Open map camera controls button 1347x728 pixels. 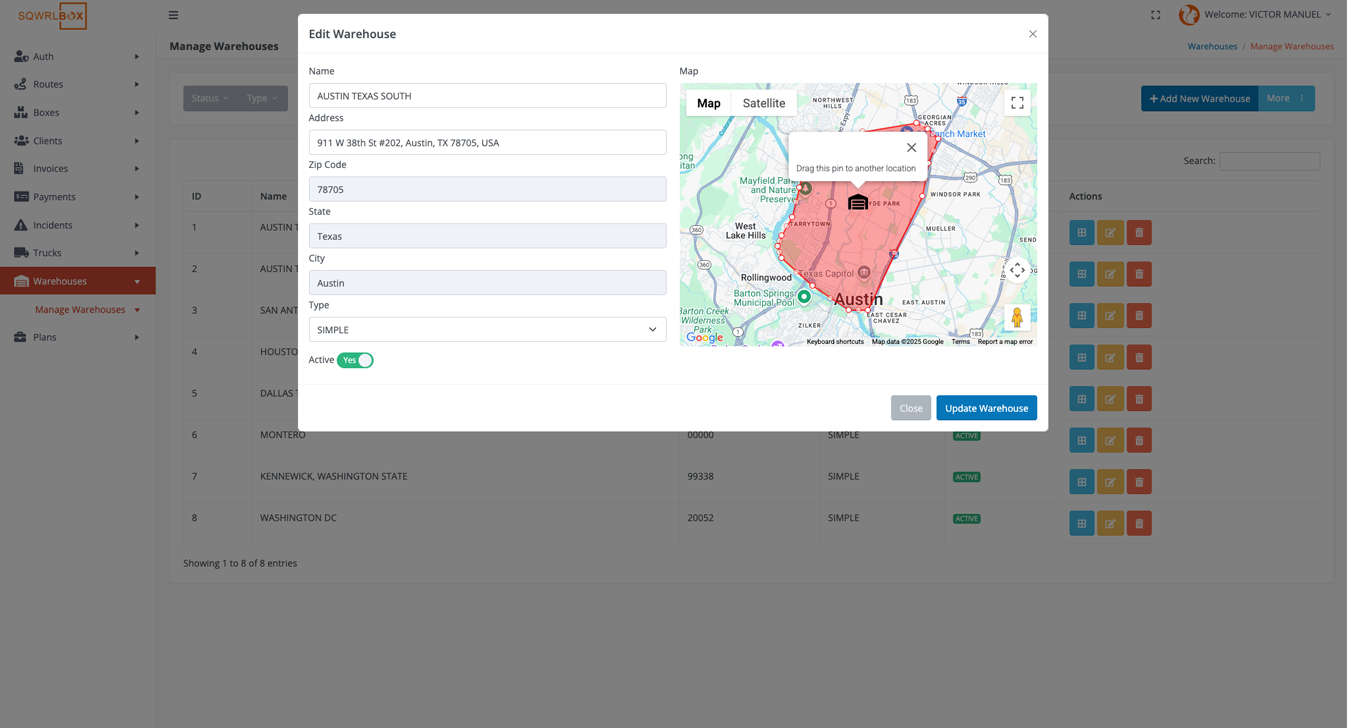[1017, 271]
